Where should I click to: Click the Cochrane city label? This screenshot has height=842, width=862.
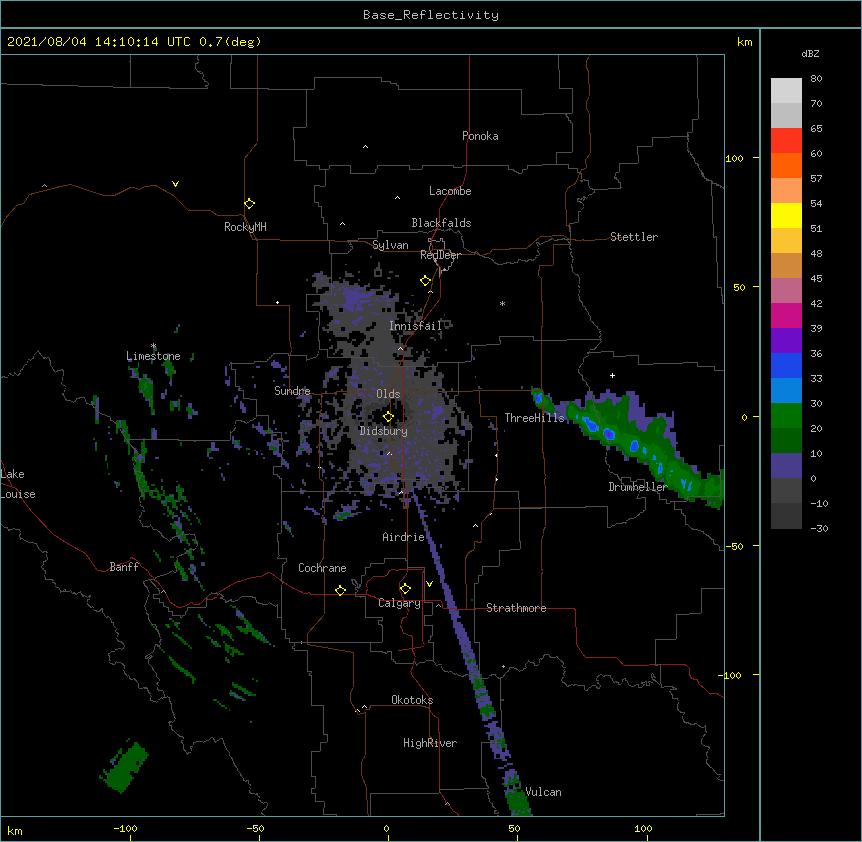coord(322,568)
